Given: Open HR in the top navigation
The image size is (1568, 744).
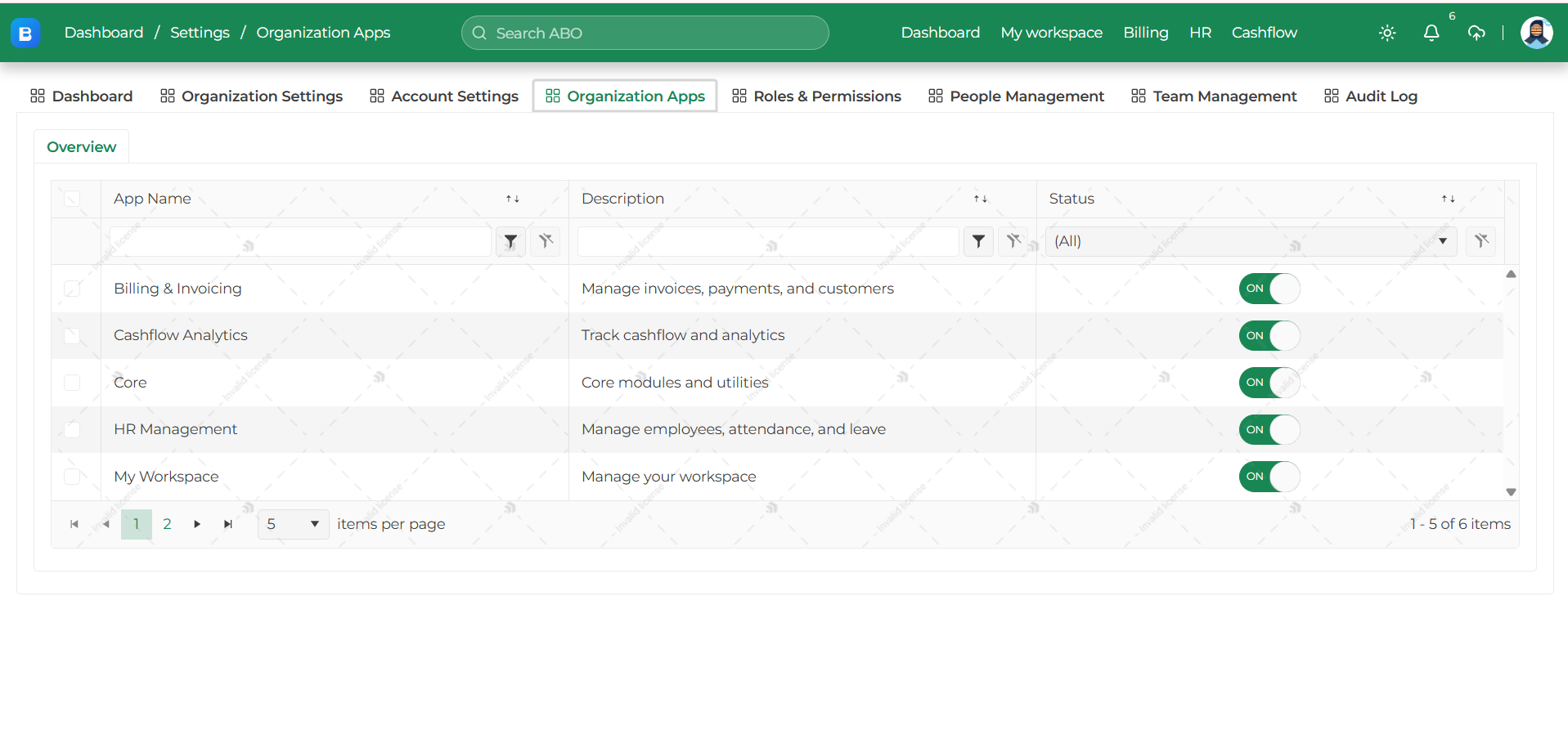Looking at the screenshot, I should (x=1200, y=33).
